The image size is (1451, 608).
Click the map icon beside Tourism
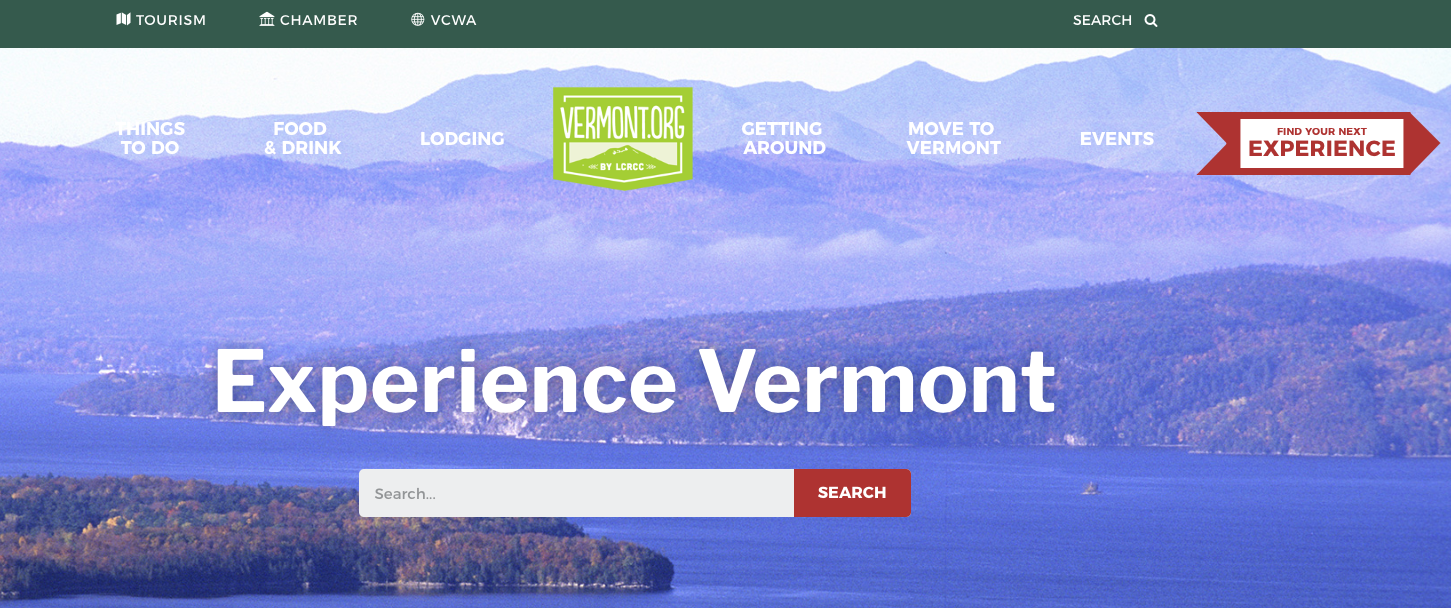(x=123, y=20)
